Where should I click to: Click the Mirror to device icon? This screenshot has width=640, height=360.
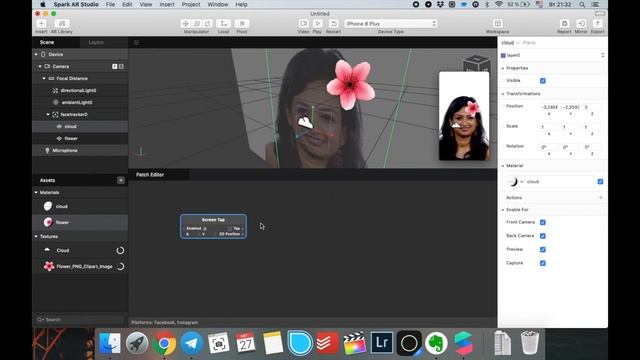[x=581, y=24]
